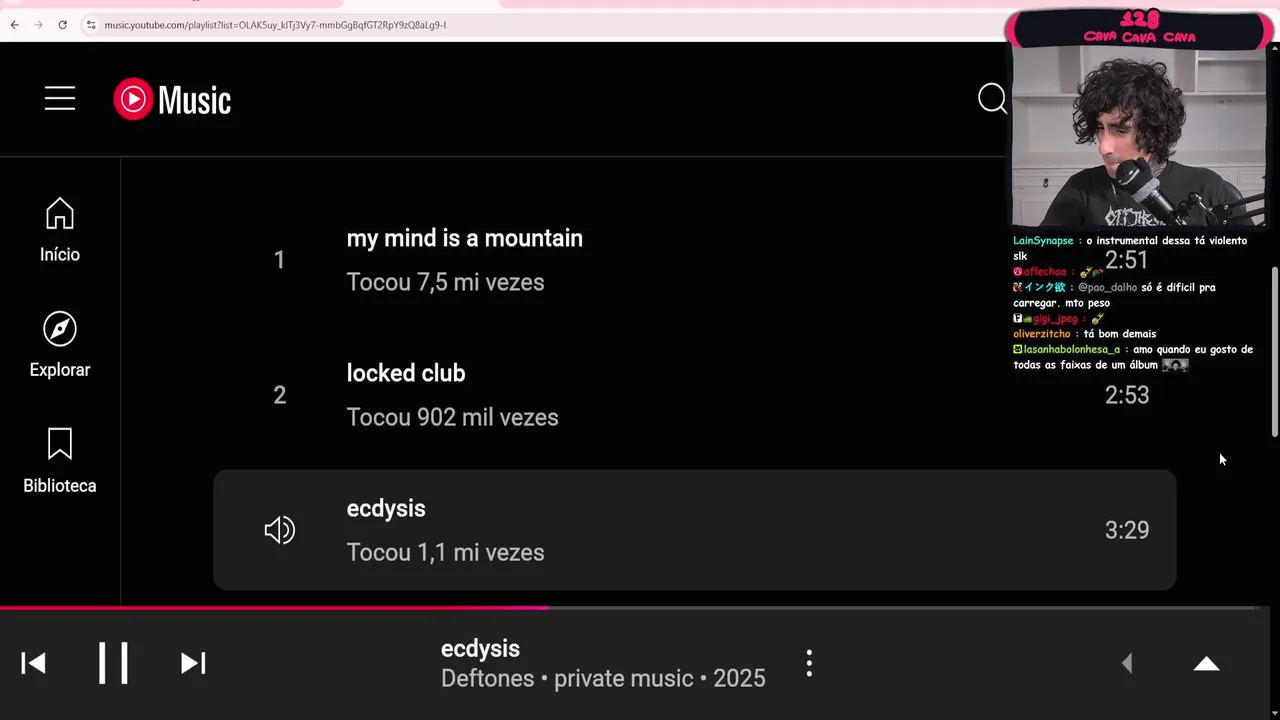The height and width of the screenshot is (720, 1280).
Task: Click the YouTube Music logo
Action: click(172, 99)
